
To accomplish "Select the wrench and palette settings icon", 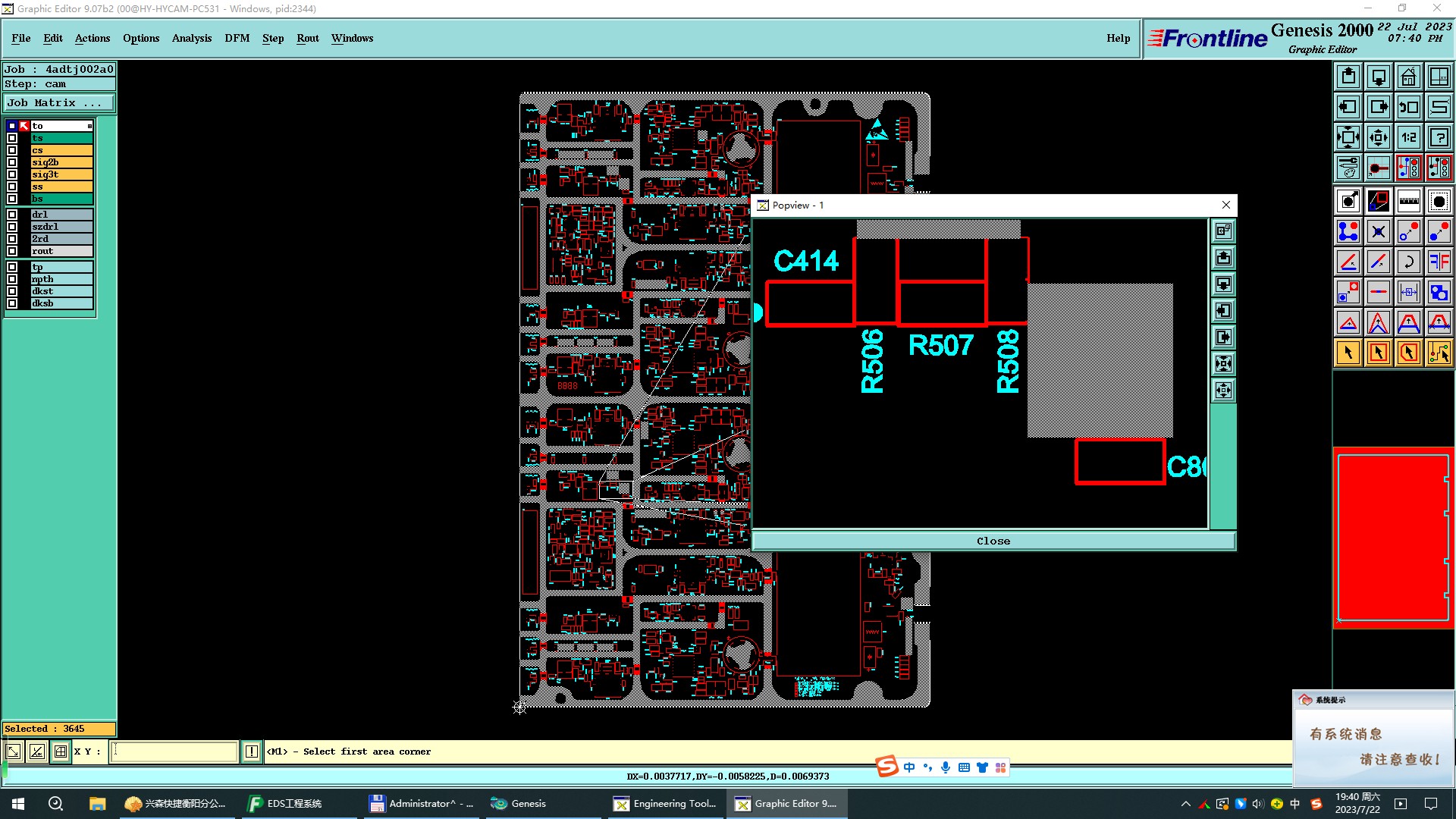I will coord(1348,168).
